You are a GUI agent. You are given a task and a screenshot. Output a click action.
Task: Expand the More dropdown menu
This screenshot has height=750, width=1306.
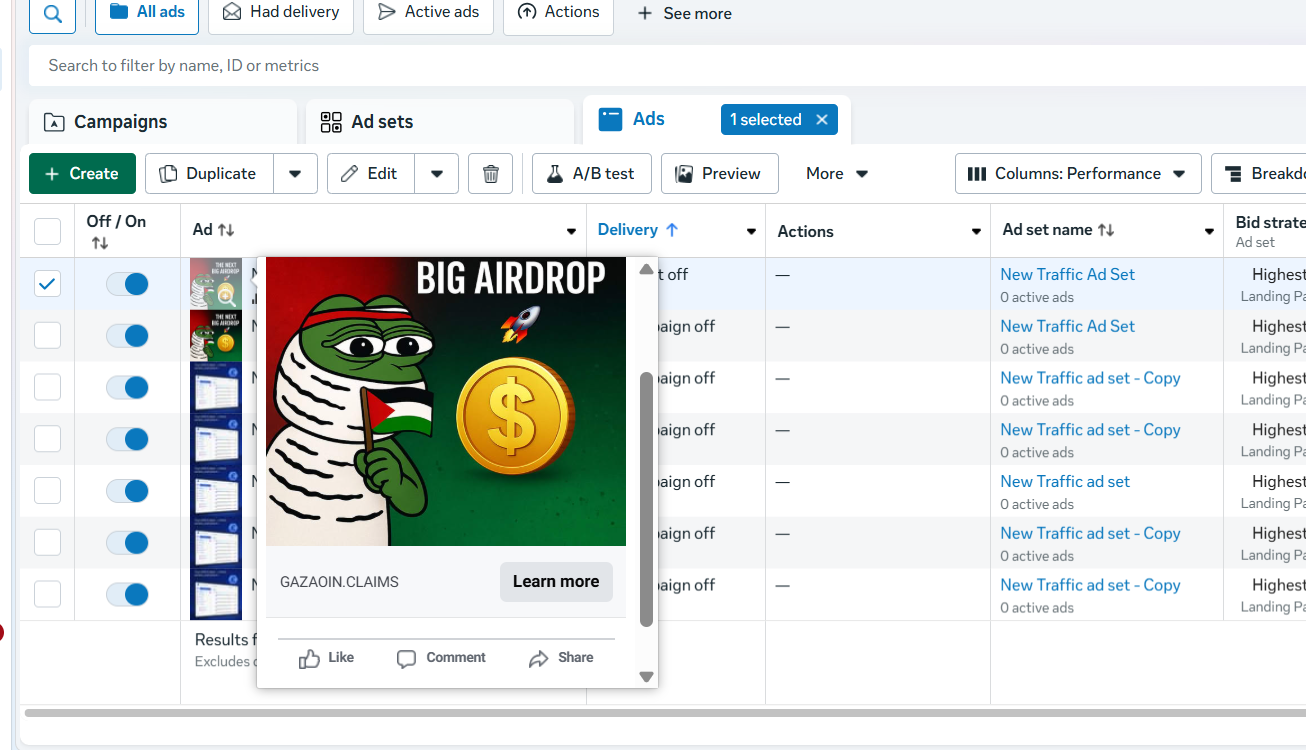coord(837,174)
